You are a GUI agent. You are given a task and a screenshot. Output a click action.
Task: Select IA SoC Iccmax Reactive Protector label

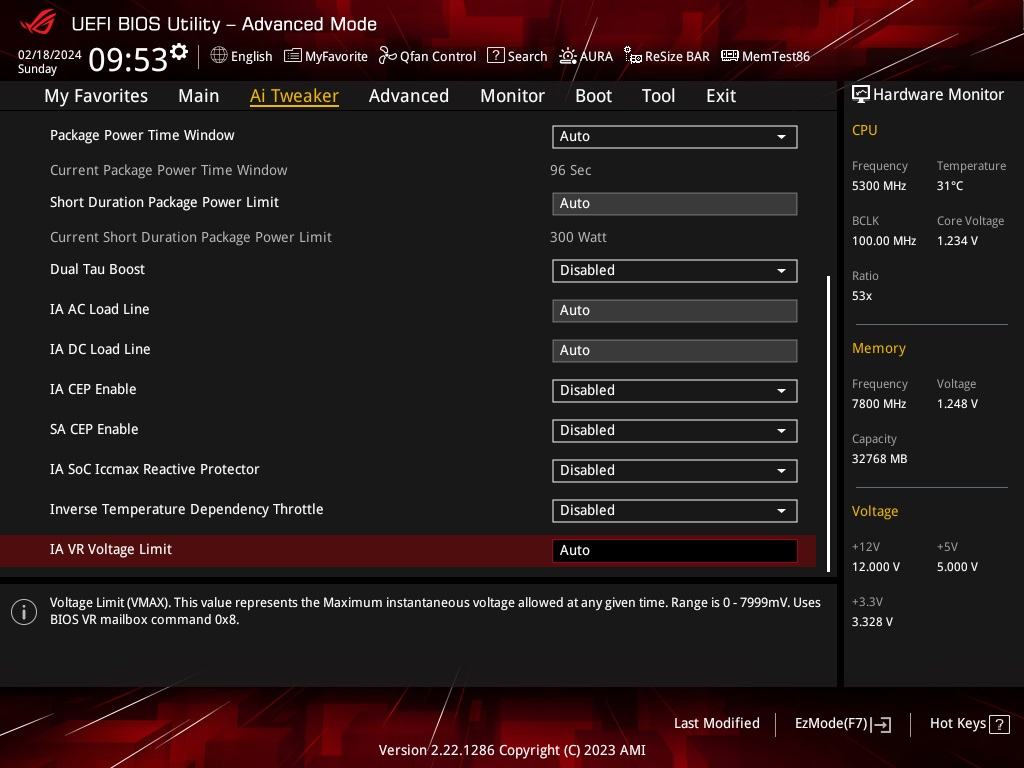point(154,469)
